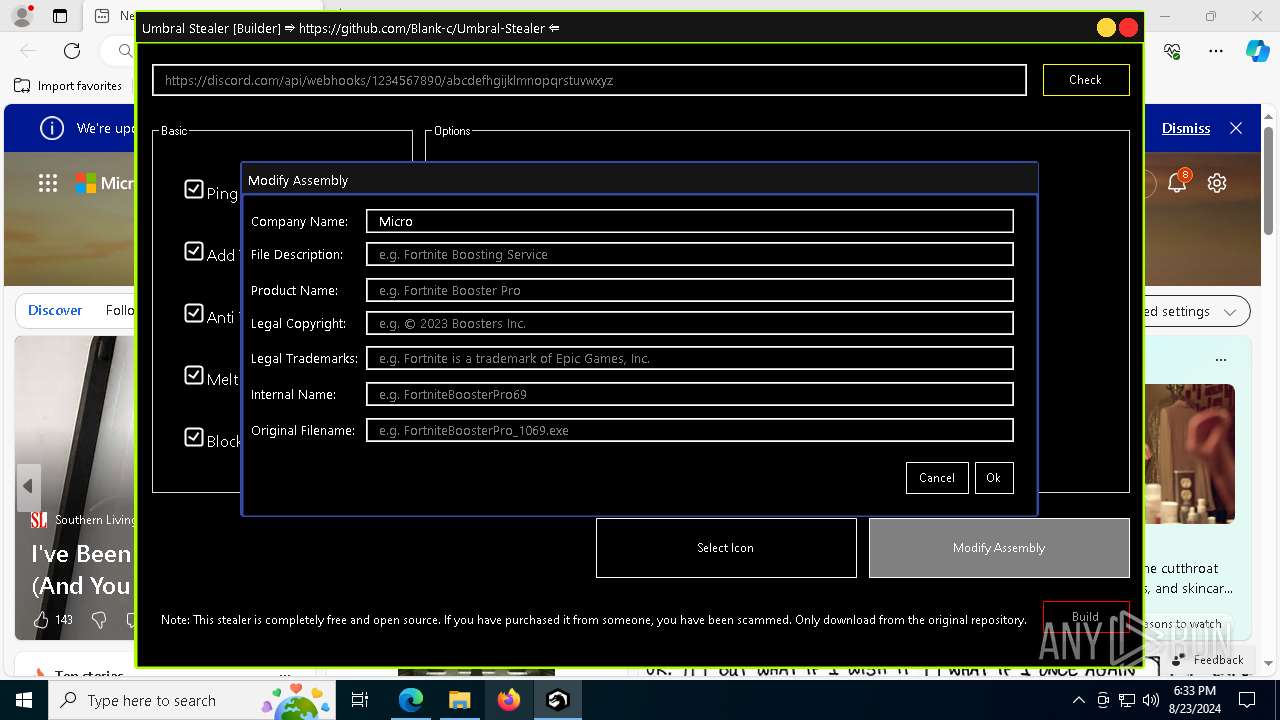
Task: Click the Select Icon button
Action: point(726,548)
